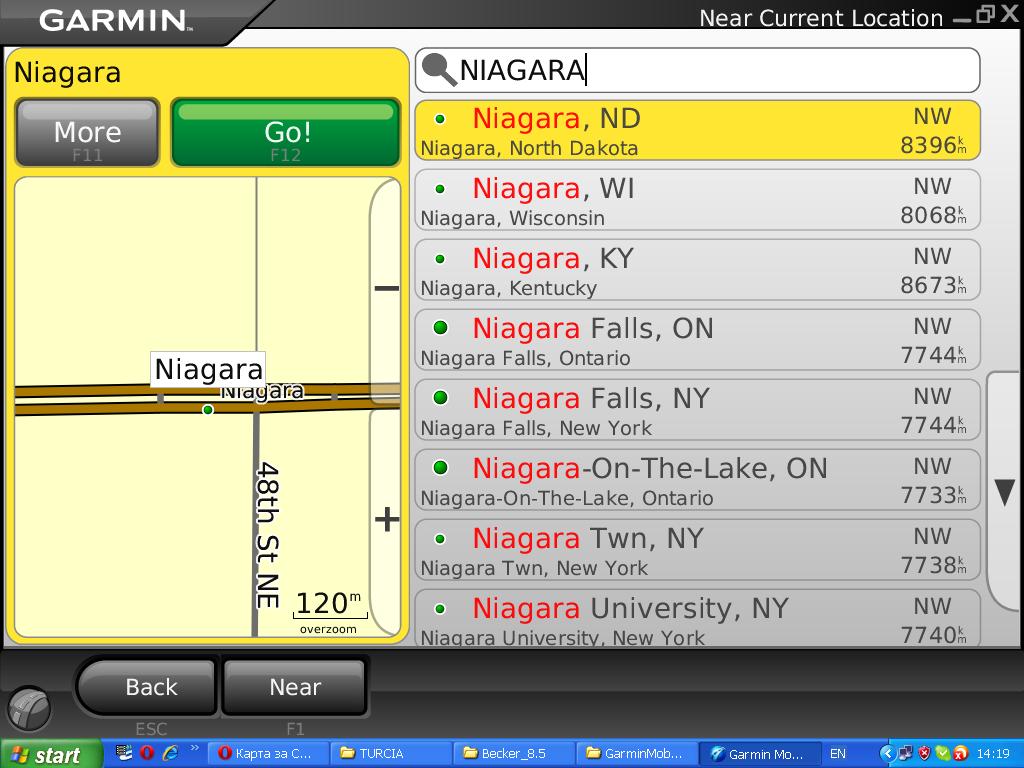Click the orange tray icon near clock
The image size is (1024, 768).
click(x=961, y=754)
